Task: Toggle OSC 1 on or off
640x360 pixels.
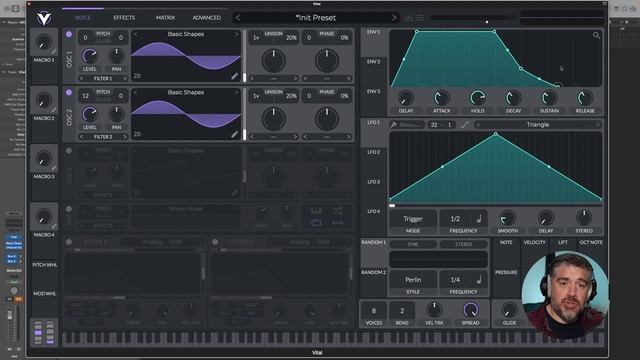Action: point(69,34)
